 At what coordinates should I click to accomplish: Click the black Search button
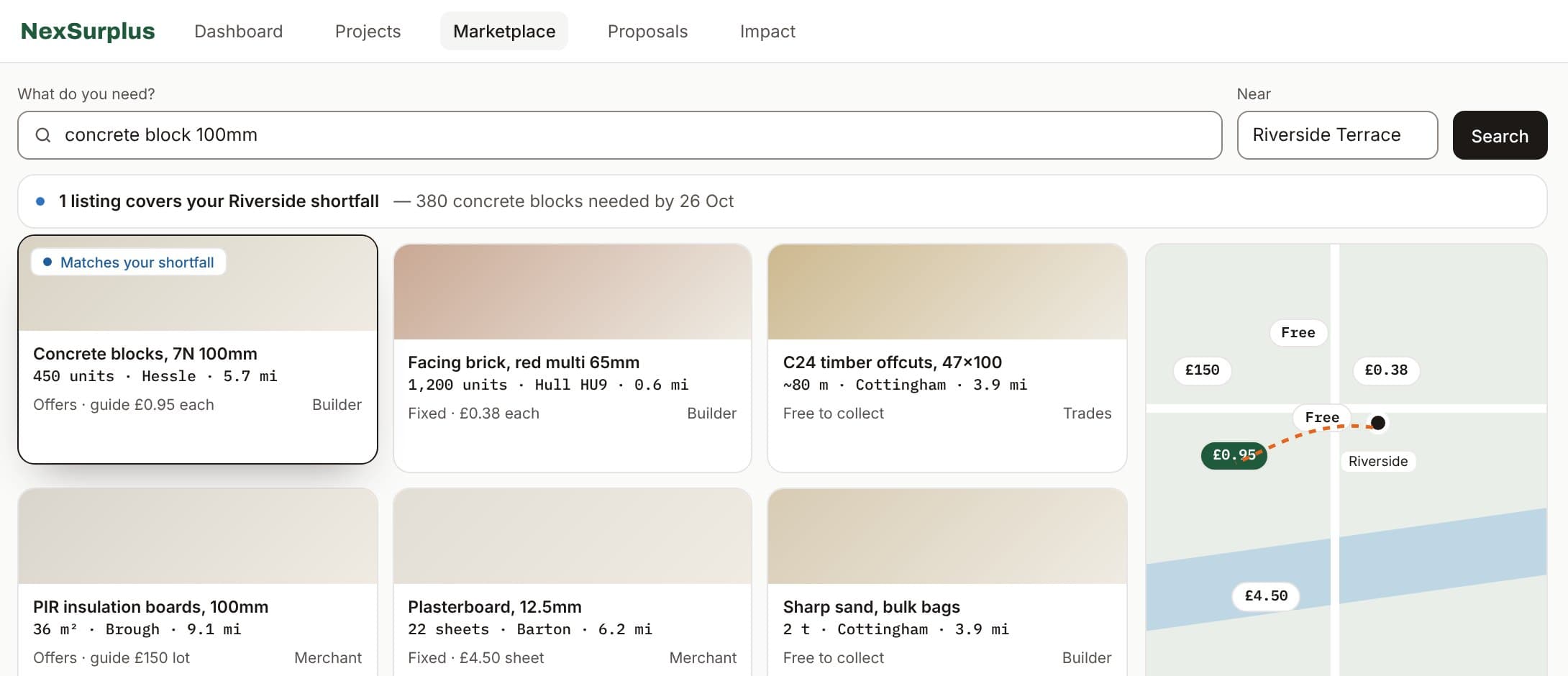[x=1500, y=135]
